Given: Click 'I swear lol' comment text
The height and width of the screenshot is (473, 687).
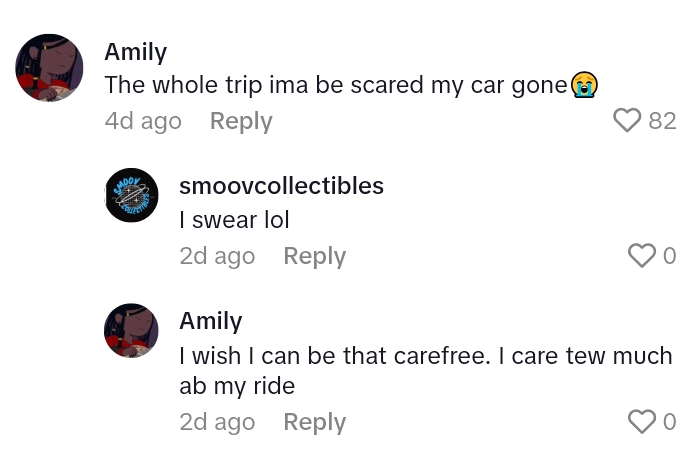Looking at the screenshot, I should click(x=234, y=219).
